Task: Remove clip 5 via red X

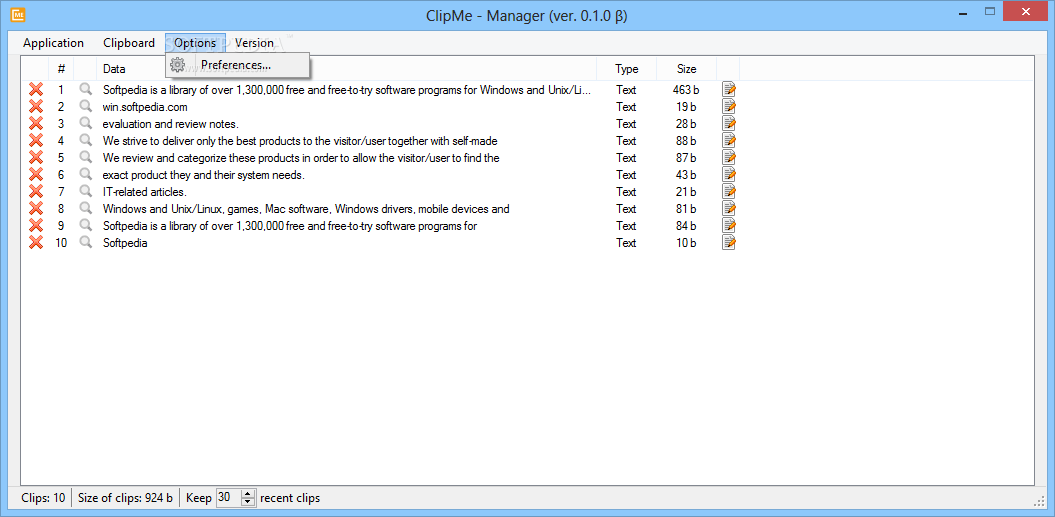Action: pyautogui.click(x=36, y=158)
